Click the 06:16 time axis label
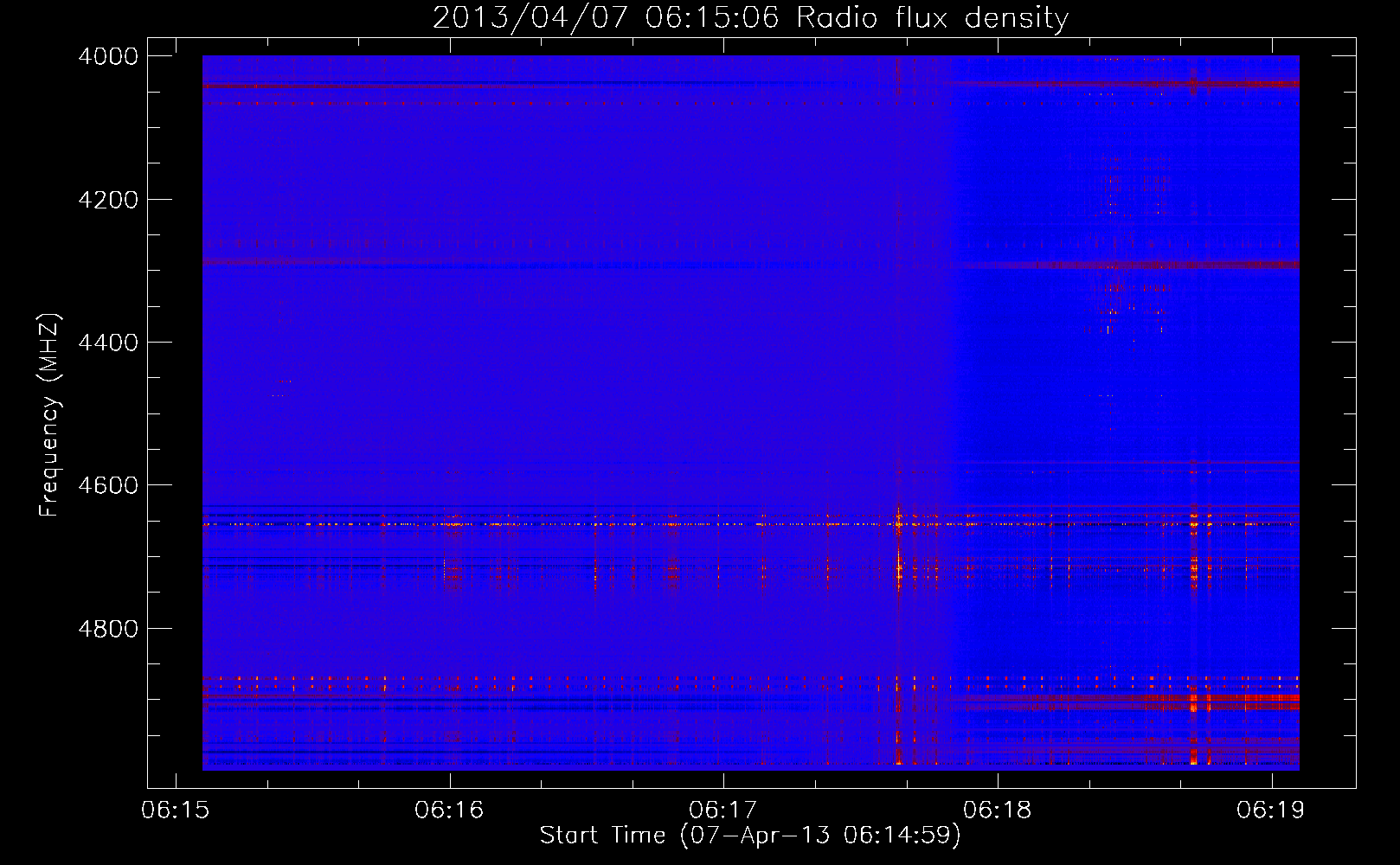The image size is (1400, 865). 449,811
